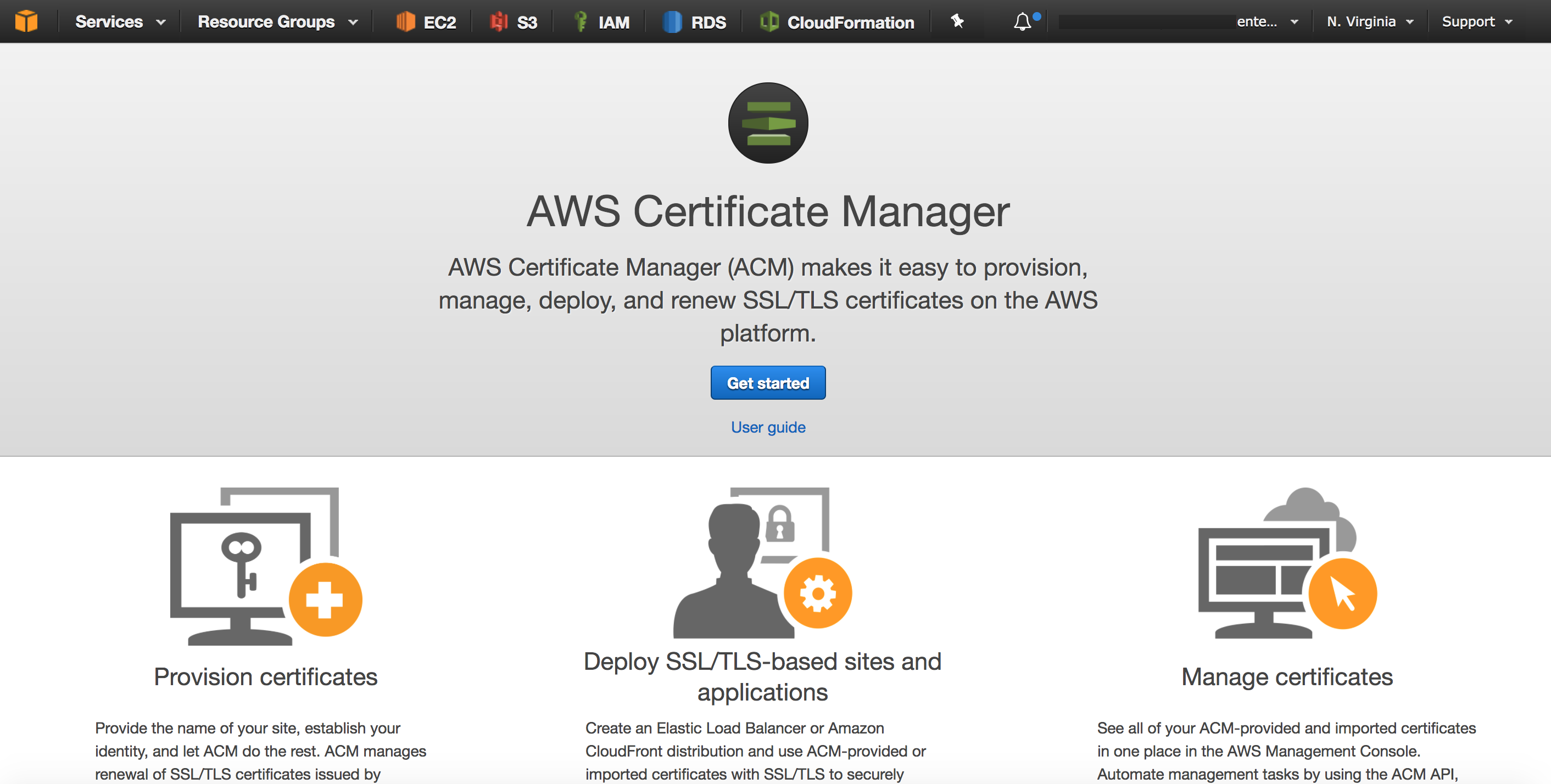Open the notifications bell

point(1024,21)
